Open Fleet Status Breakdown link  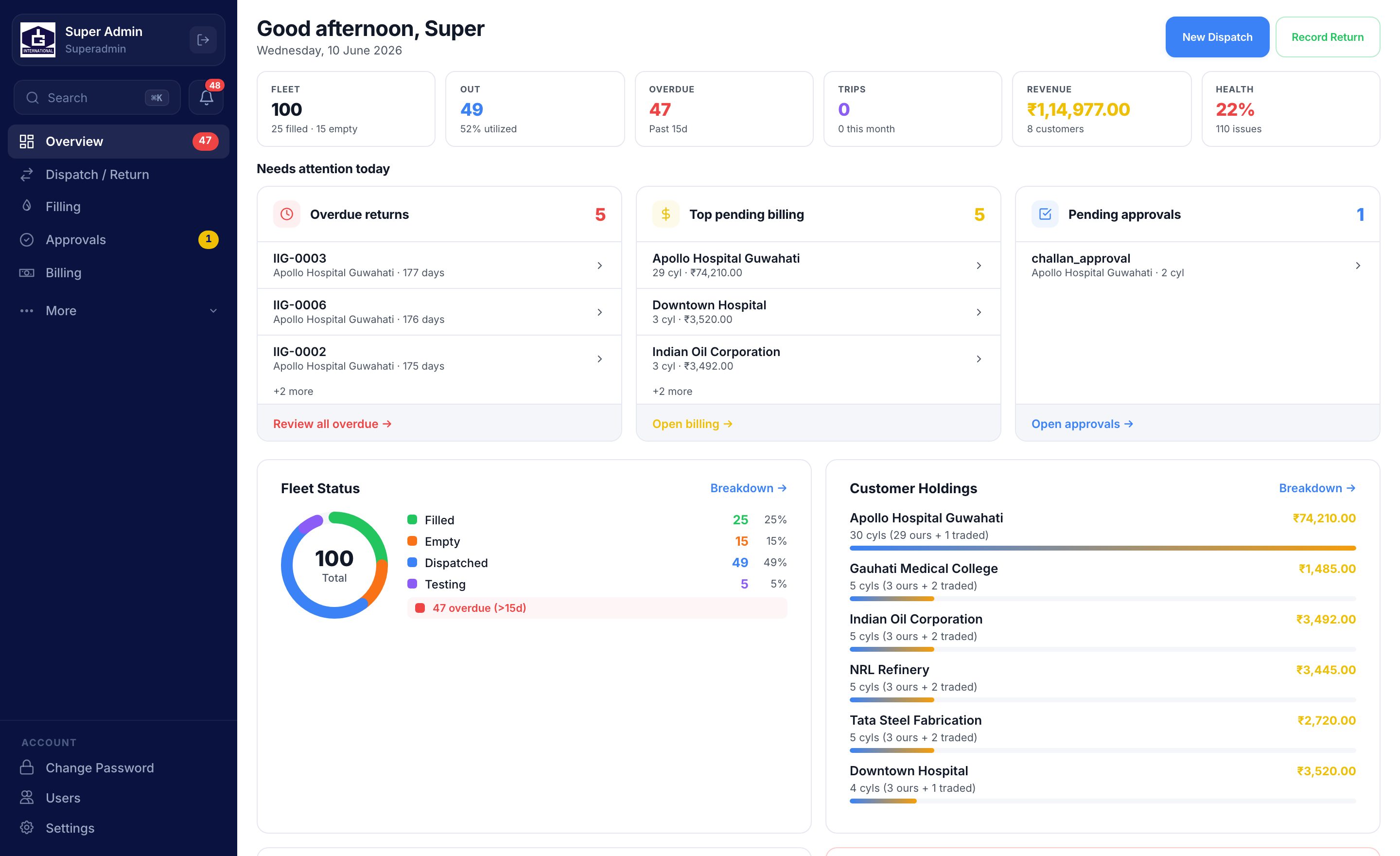point(748,488)
